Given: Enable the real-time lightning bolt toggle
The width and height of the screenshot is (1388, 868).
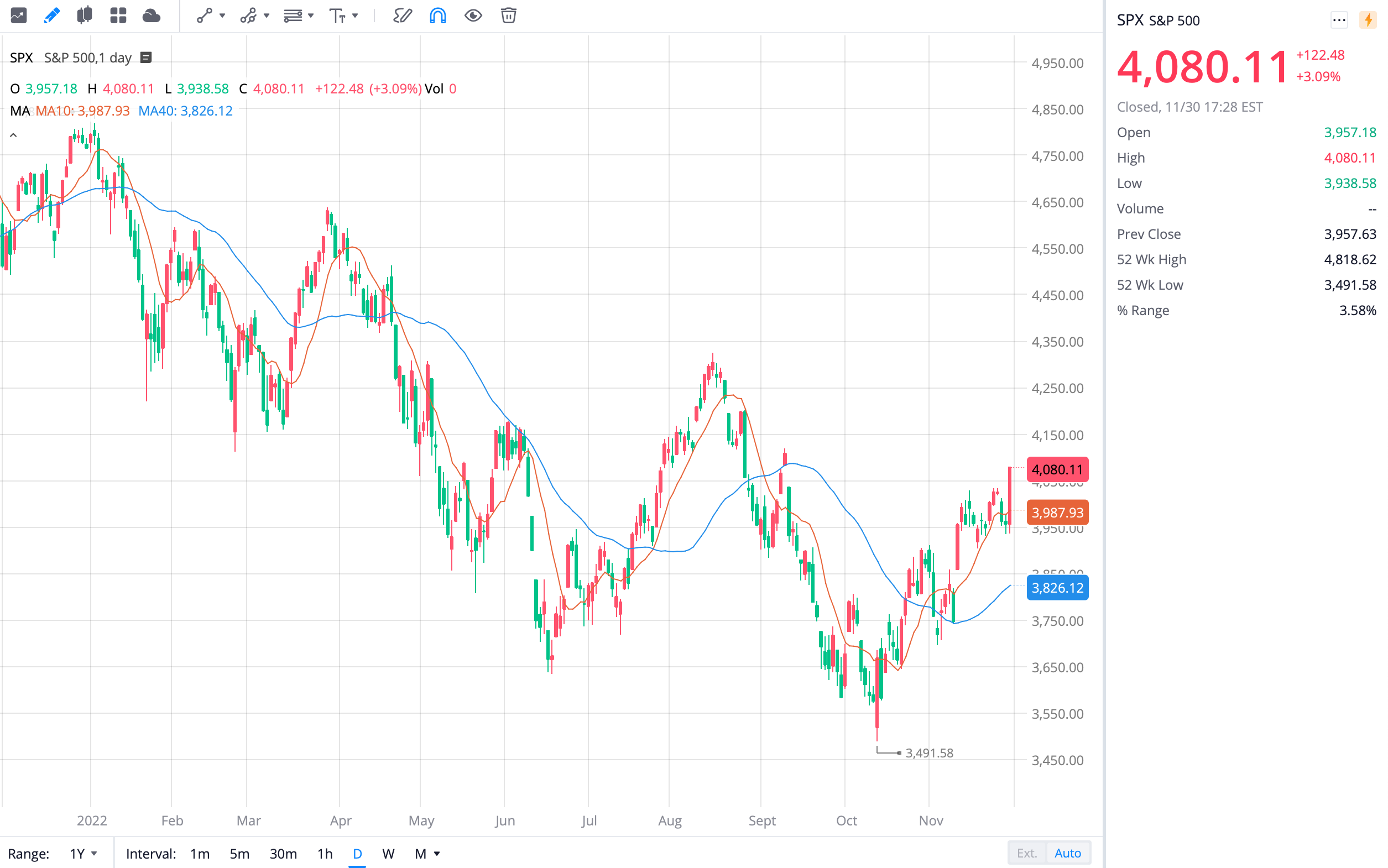Looking at the screenshot, I should click(1369, 20).
